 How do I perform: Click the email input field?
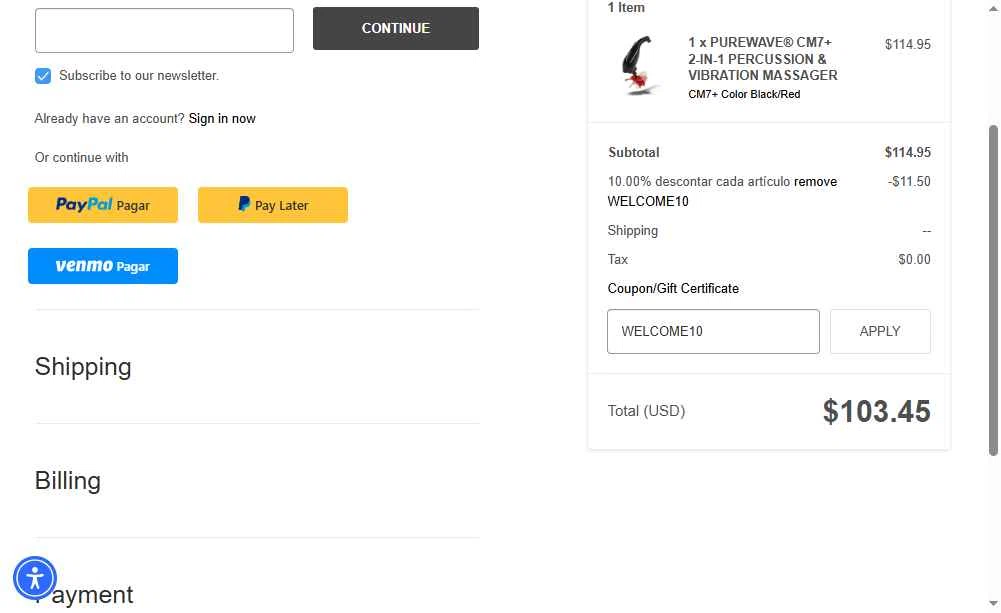click(x=164, y=30)
